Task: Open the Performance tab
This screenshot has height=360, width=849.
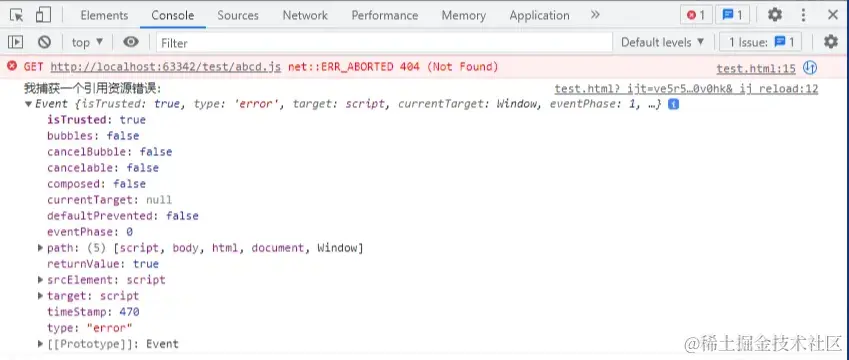Action: point(385,15)
